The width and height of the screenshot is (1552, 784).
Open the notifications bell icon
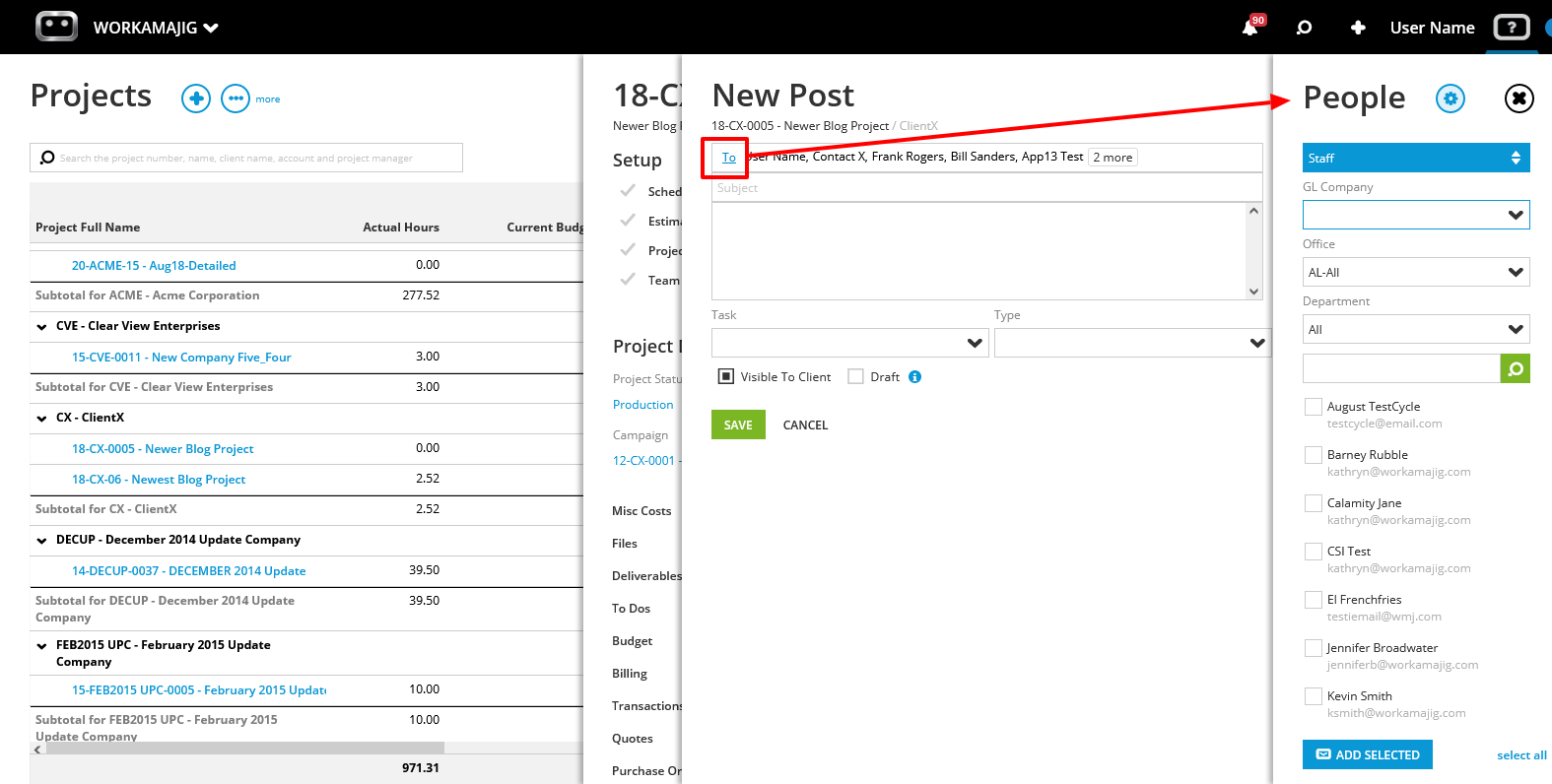1249,28
